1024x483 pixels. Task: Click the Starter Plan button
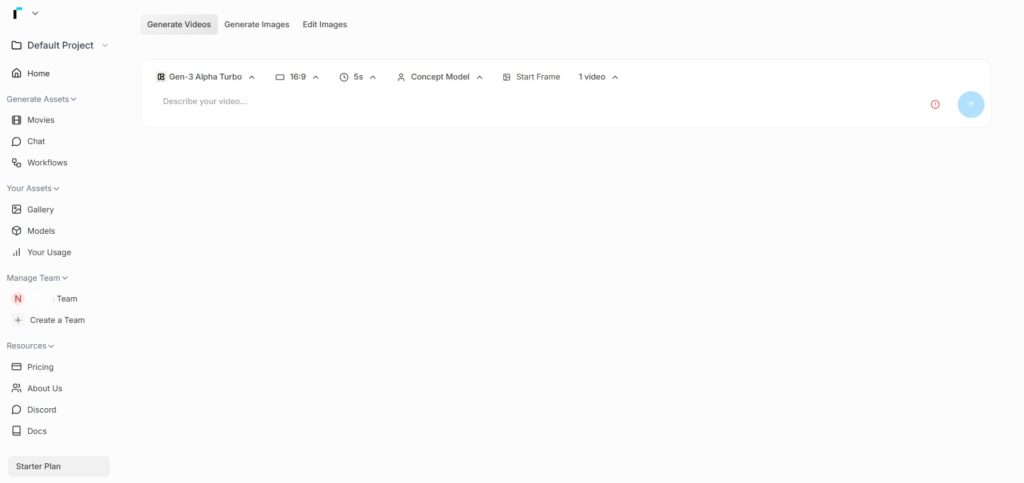pos(58,466)
